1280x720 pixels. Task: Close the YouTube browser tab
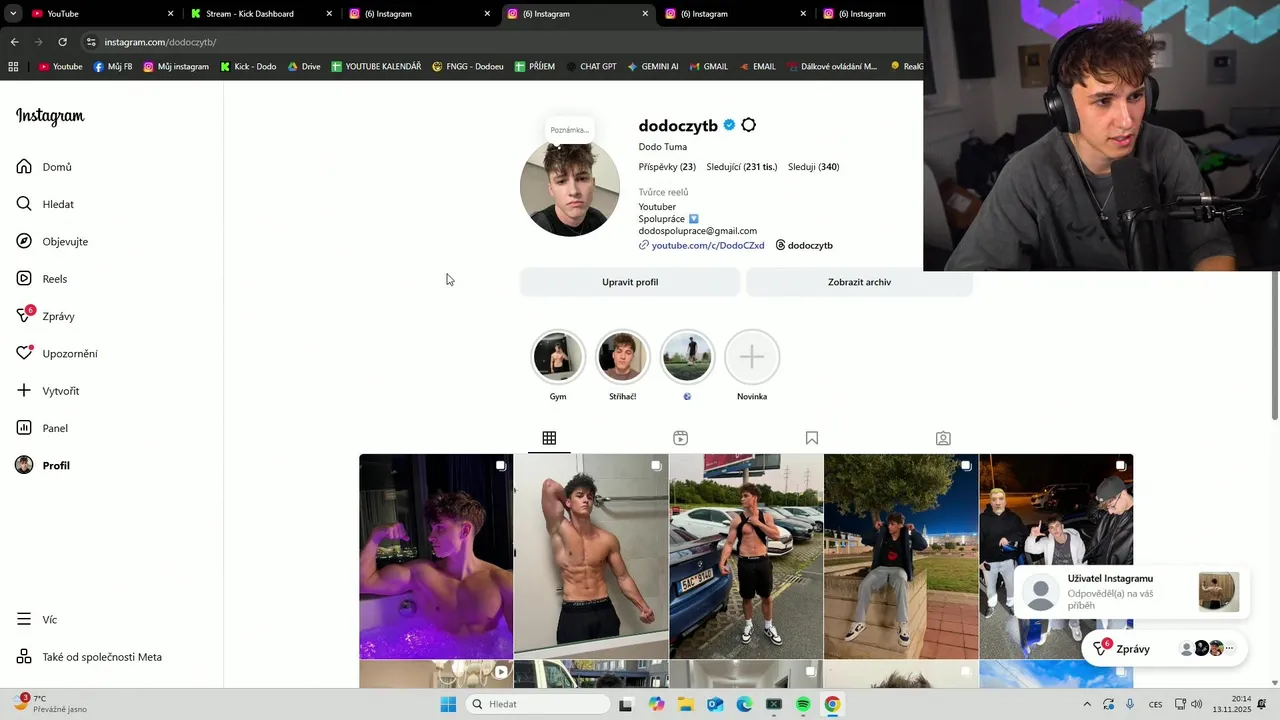tap(170, 14)
